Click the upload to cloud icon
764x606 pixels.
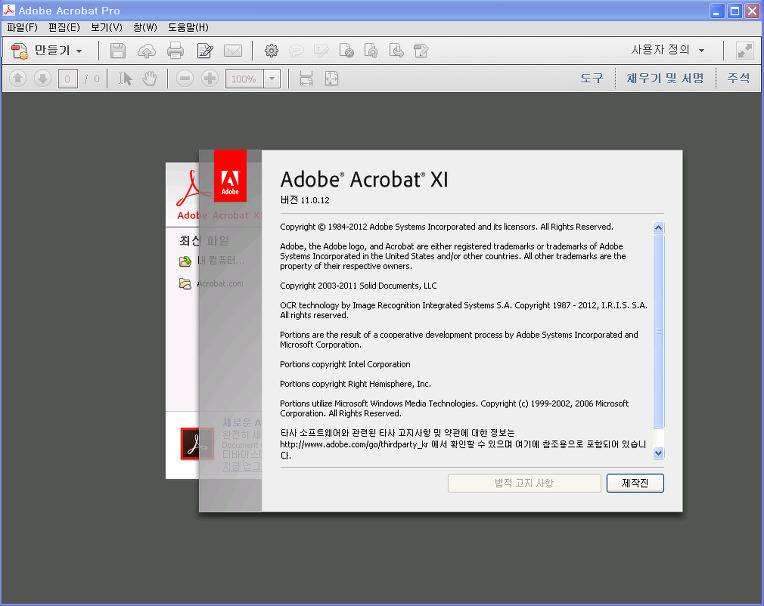147,51
